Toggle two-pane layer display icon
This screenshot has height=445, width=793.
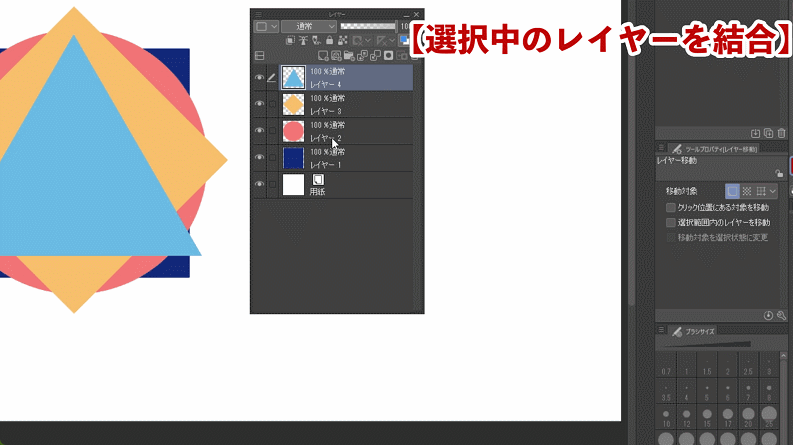tap(259, 56)
